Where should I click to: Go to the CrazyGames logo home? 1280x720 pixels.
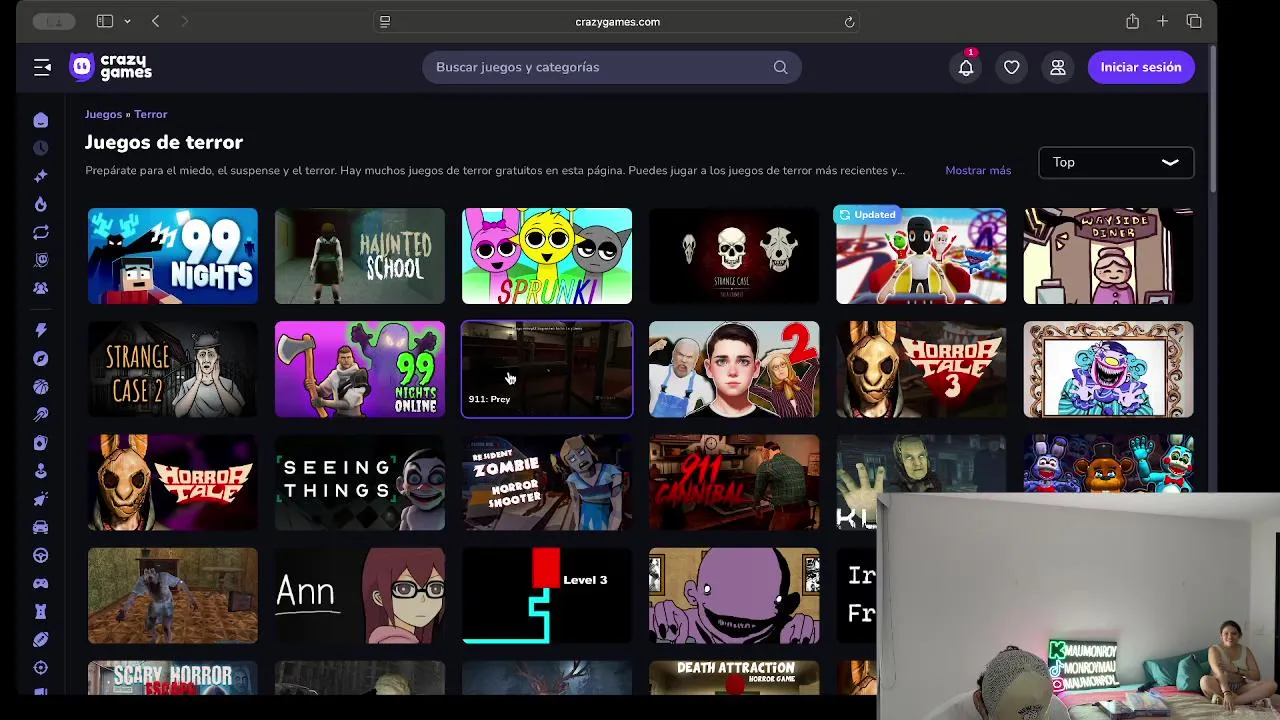tap(110, 67)
